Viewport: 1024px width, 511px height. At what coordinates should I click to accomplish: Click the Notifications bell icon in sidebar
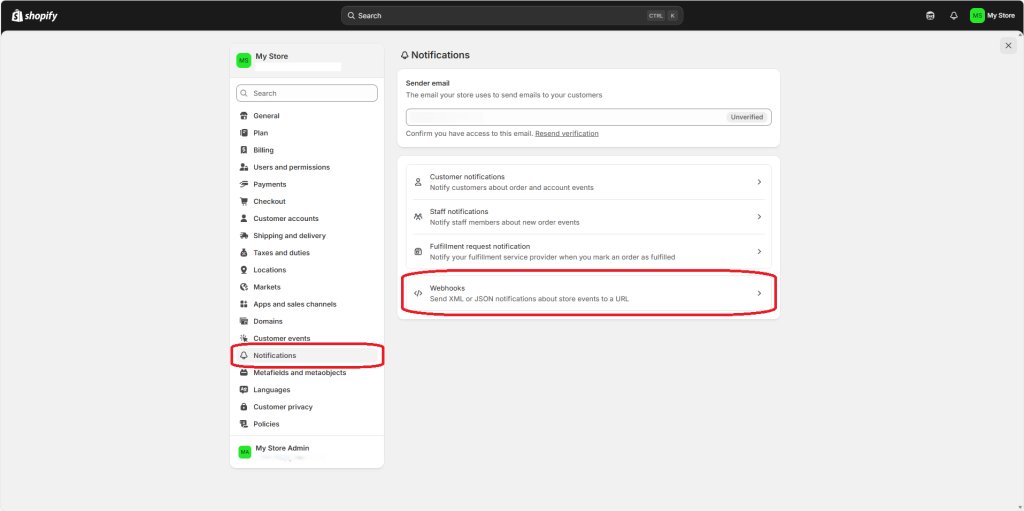click(x=244, y=355)
